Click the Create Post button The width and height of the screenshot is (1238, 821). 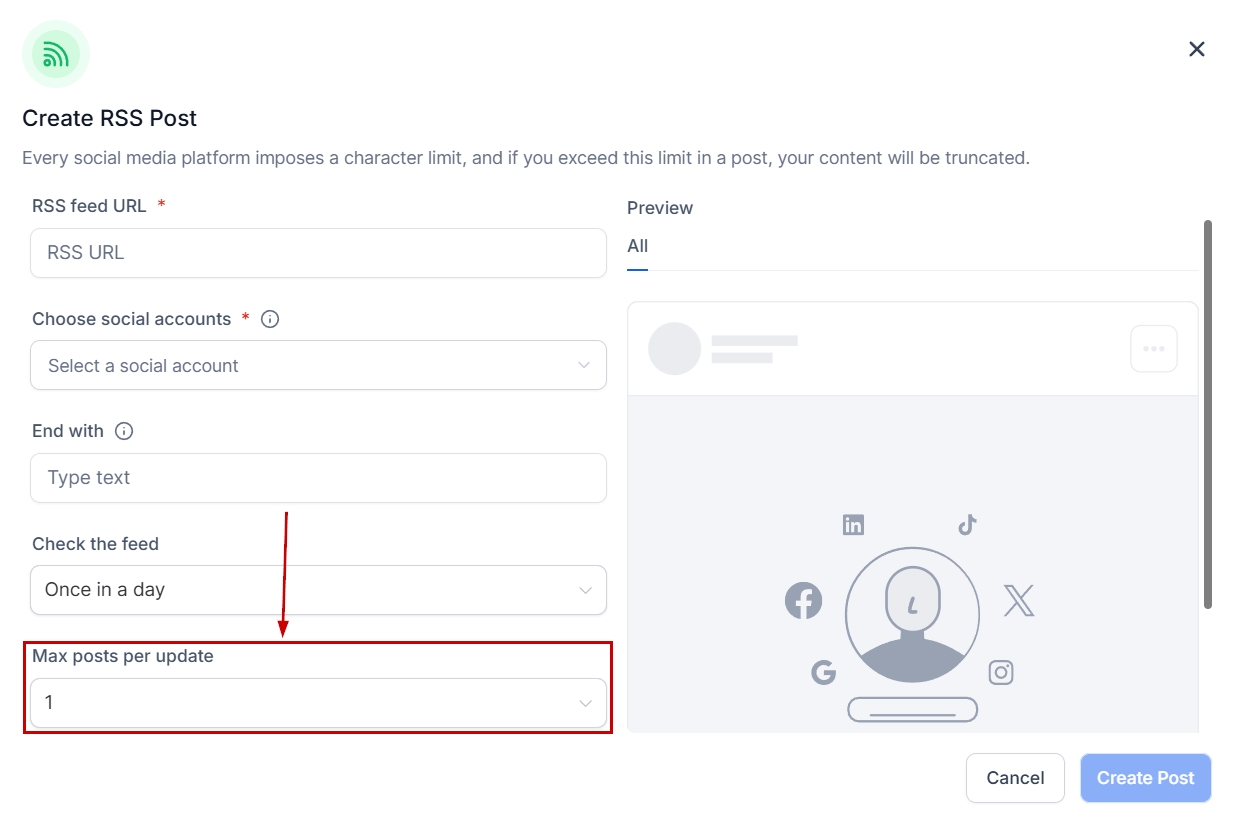pos(1145,778)
